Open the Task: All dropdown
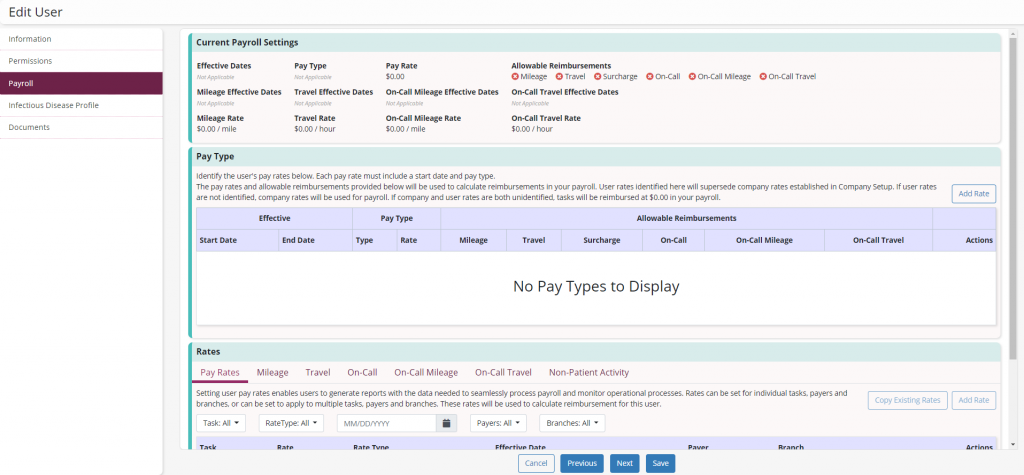This screenshot has height=475, width=1024. click(x=221, y=423)
